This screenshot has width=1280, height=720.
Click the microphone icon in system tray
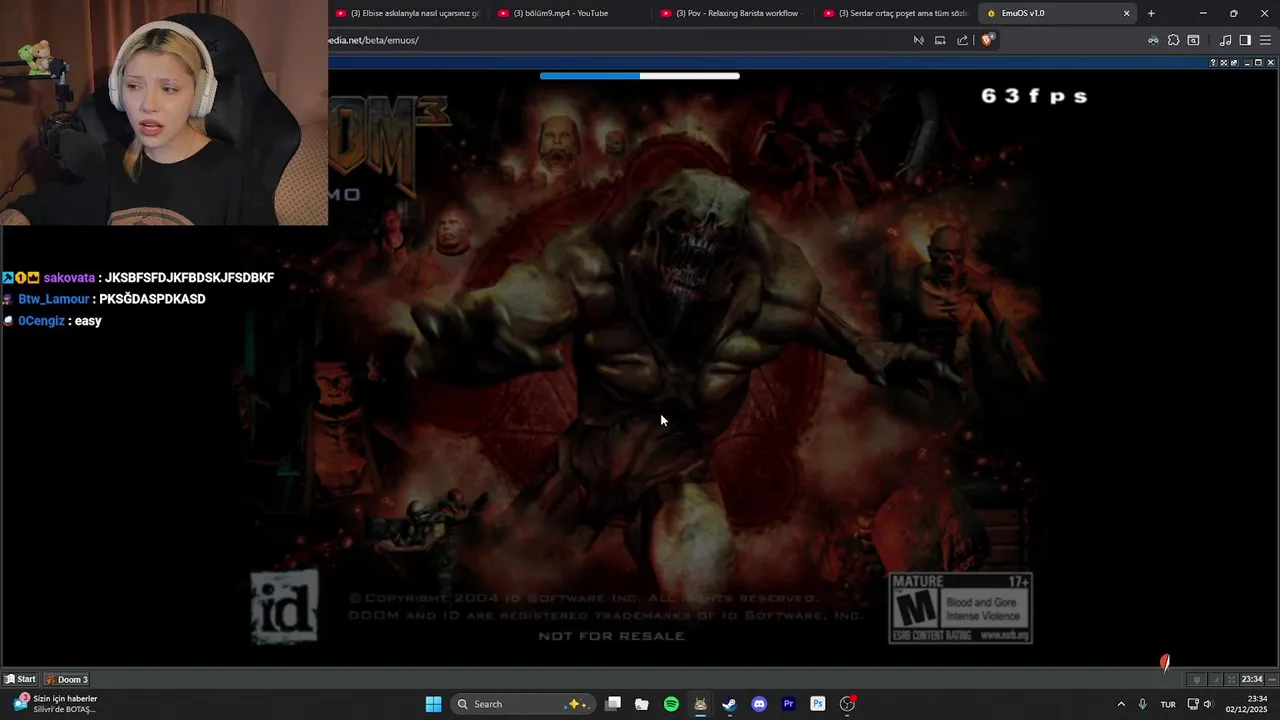(1142, 704)
